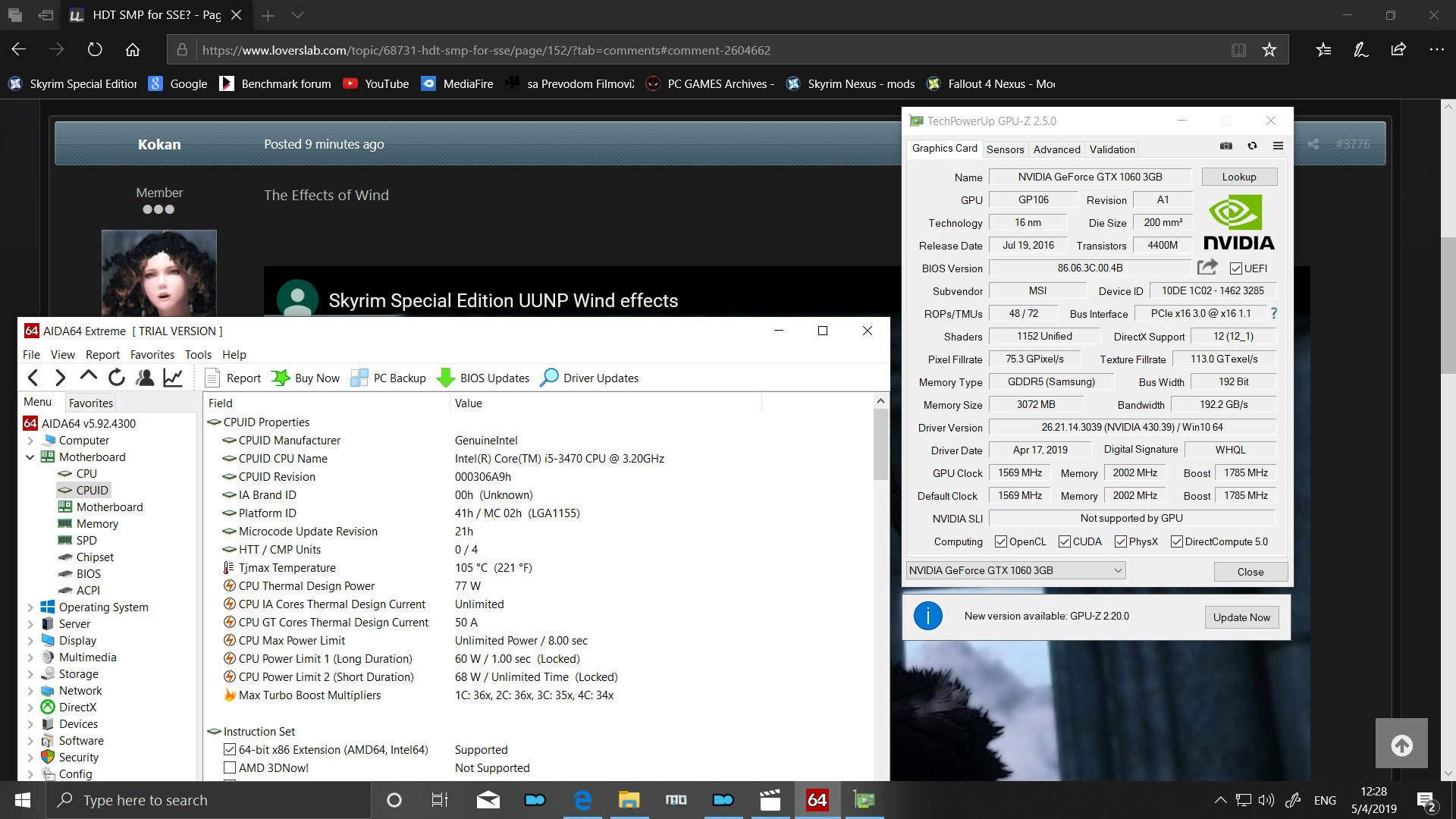Toggle the PhysX checkbox in GPU-Z
Screen dimensions: 1456x819
click(1121, 541)
